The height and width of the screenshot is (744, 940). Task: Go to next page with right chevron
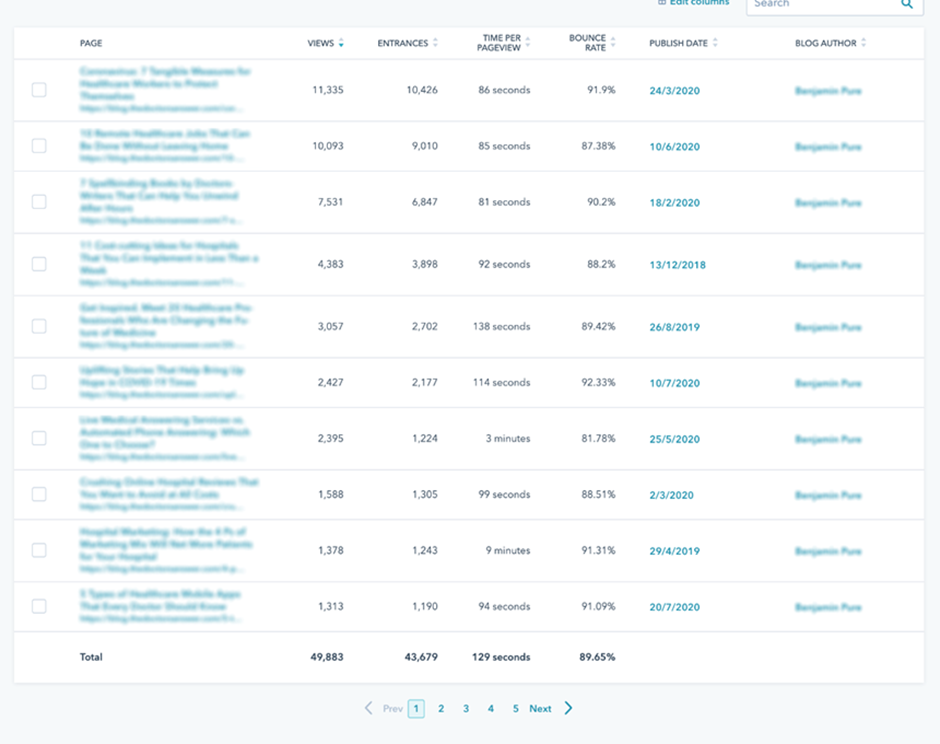pos(568,708)
